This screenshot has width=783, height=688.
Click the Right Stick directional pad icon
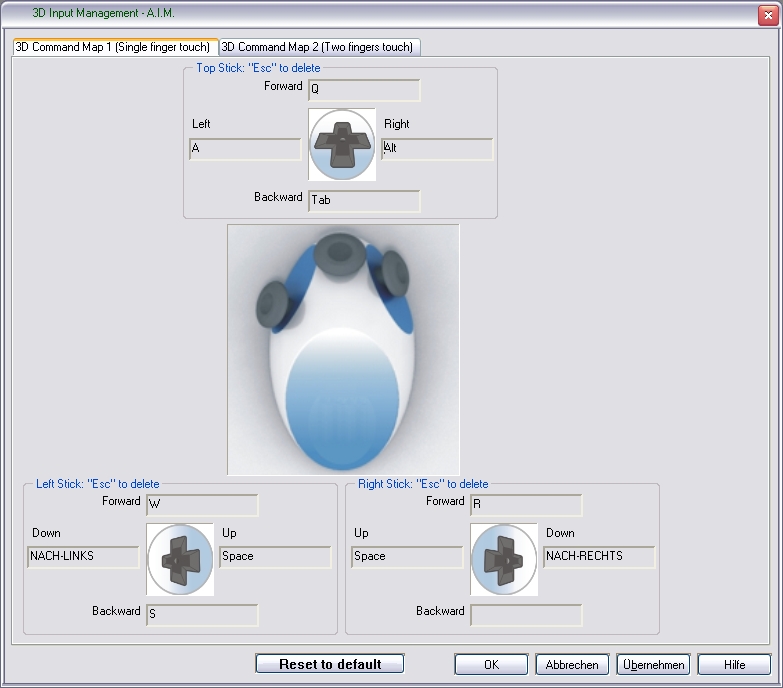pos(504,559)
